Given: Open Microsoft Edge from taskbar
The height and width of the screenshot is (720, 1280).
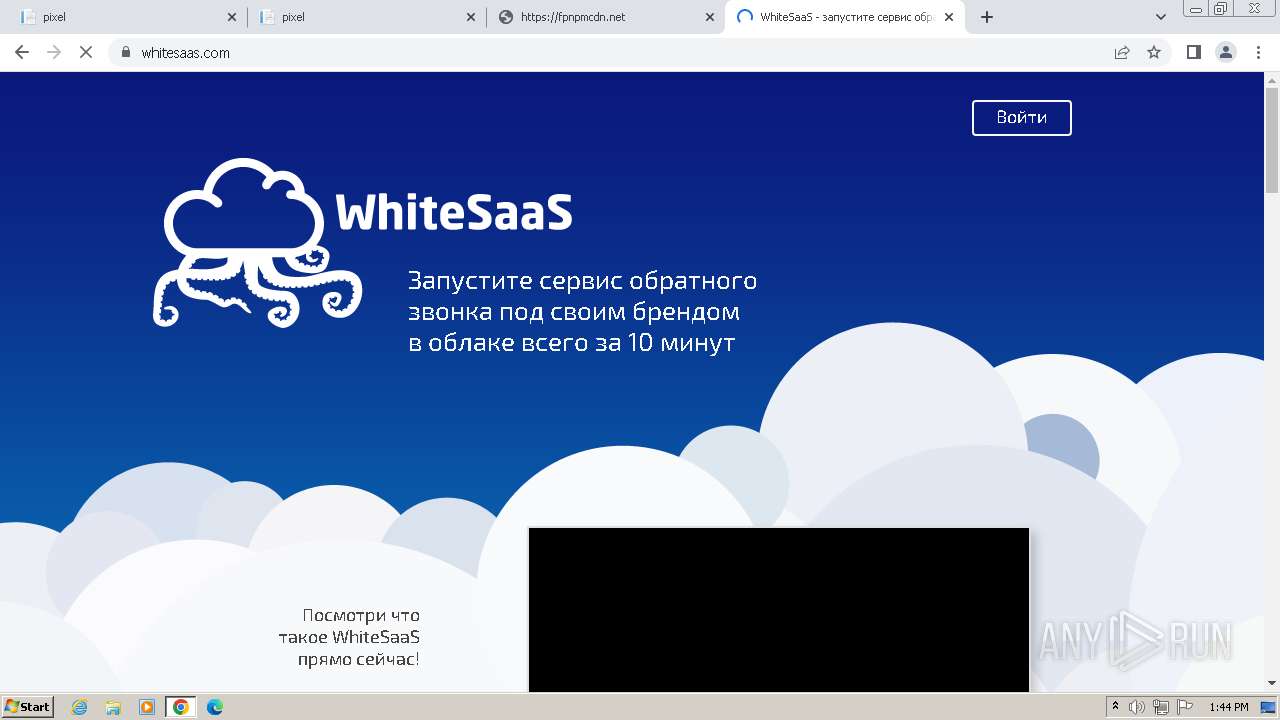Looking at the screenshot, I should coord(215,707).
